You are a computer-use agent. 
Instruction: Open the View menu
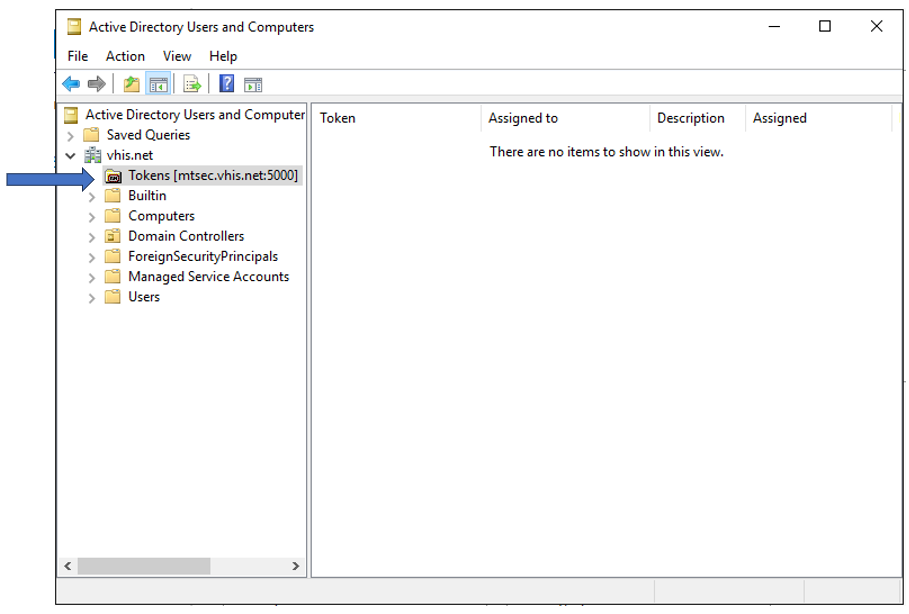click(177, 56)
